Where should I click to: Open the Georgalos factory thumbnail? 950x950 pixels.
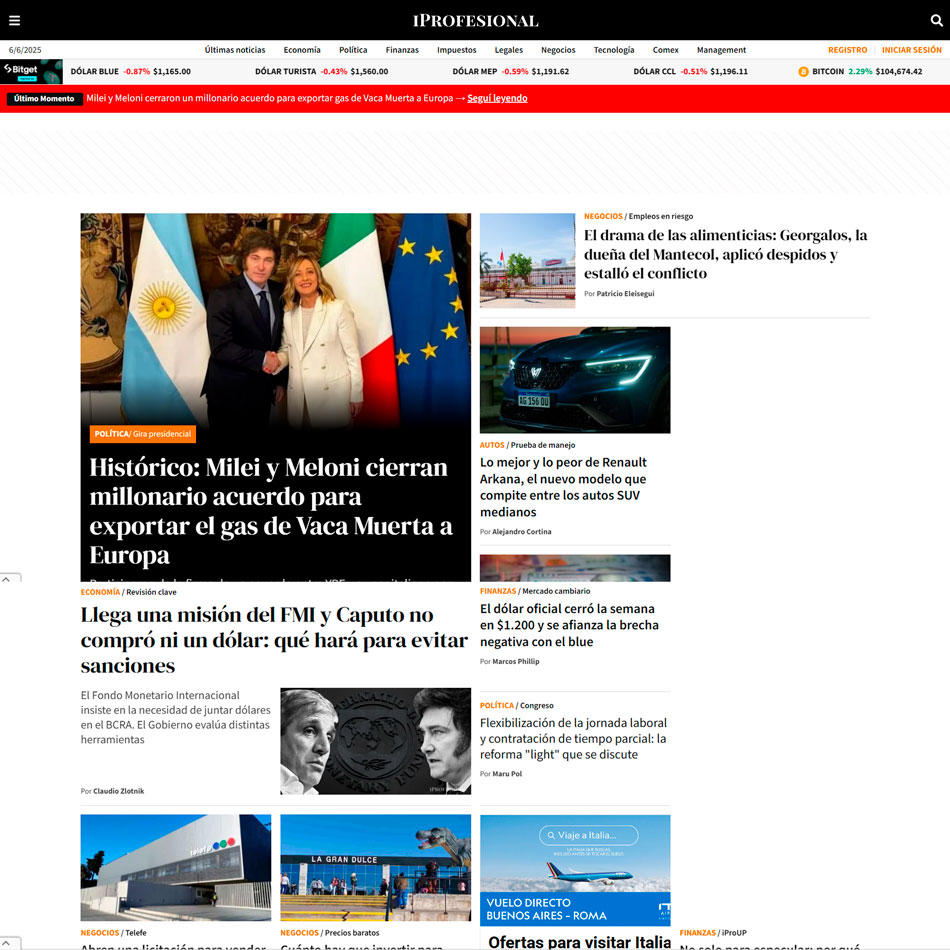[528, 261]
